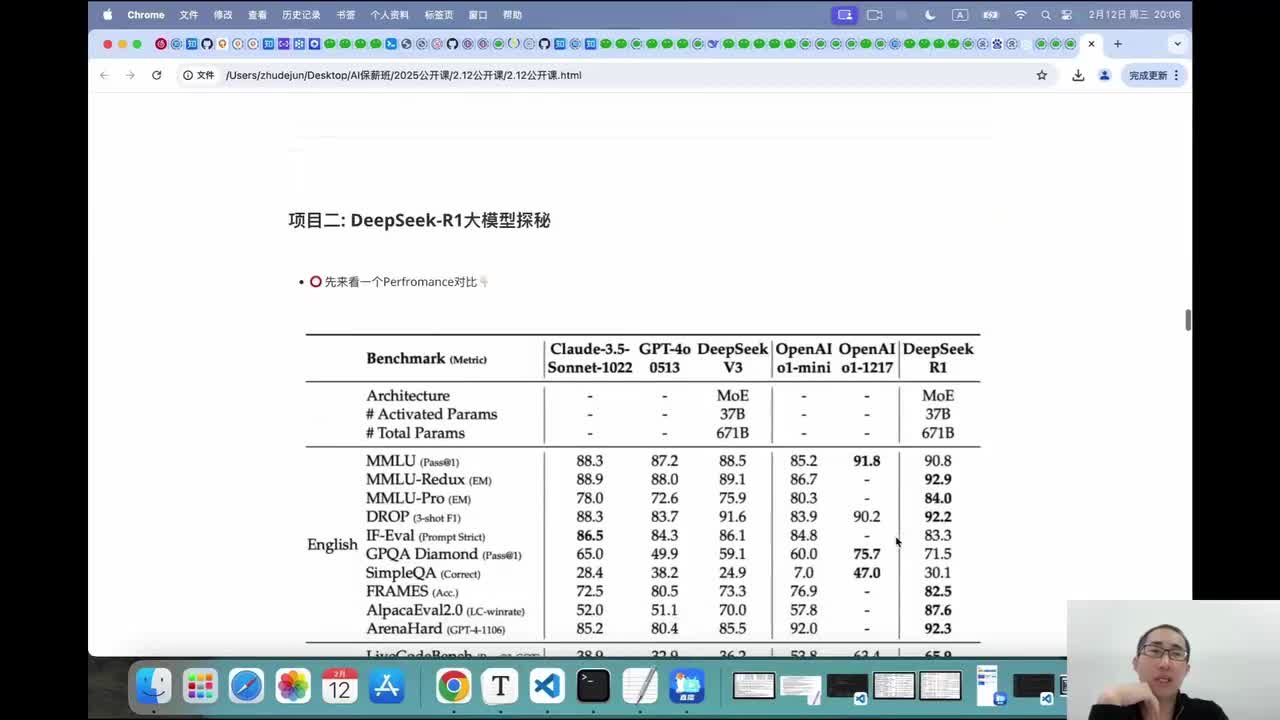Toggle the Focus moon icon
1280x720 pixels.
(x=930, y=15)
